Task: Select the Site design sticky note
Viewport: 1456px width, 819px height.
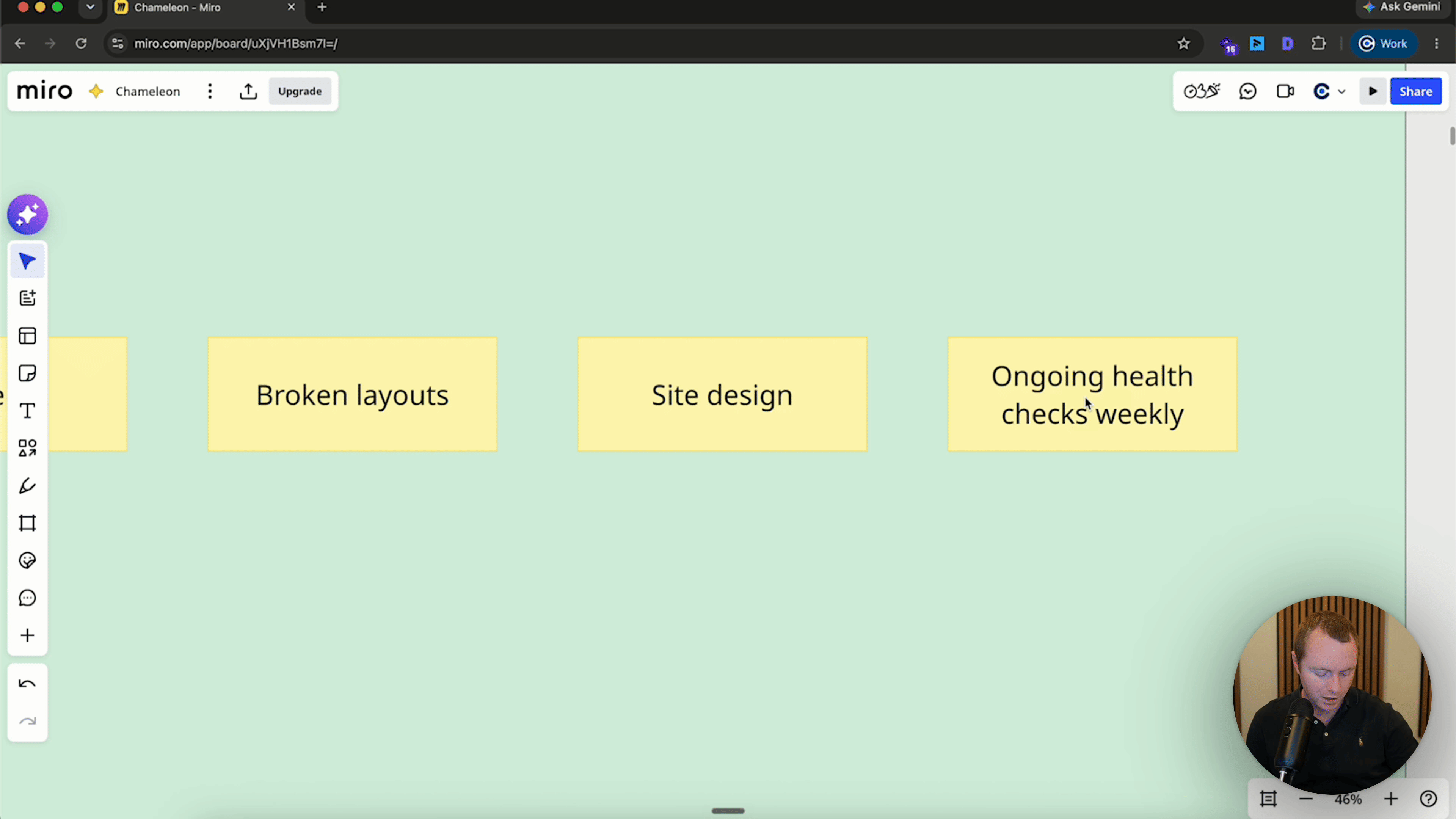Action: 722,394
